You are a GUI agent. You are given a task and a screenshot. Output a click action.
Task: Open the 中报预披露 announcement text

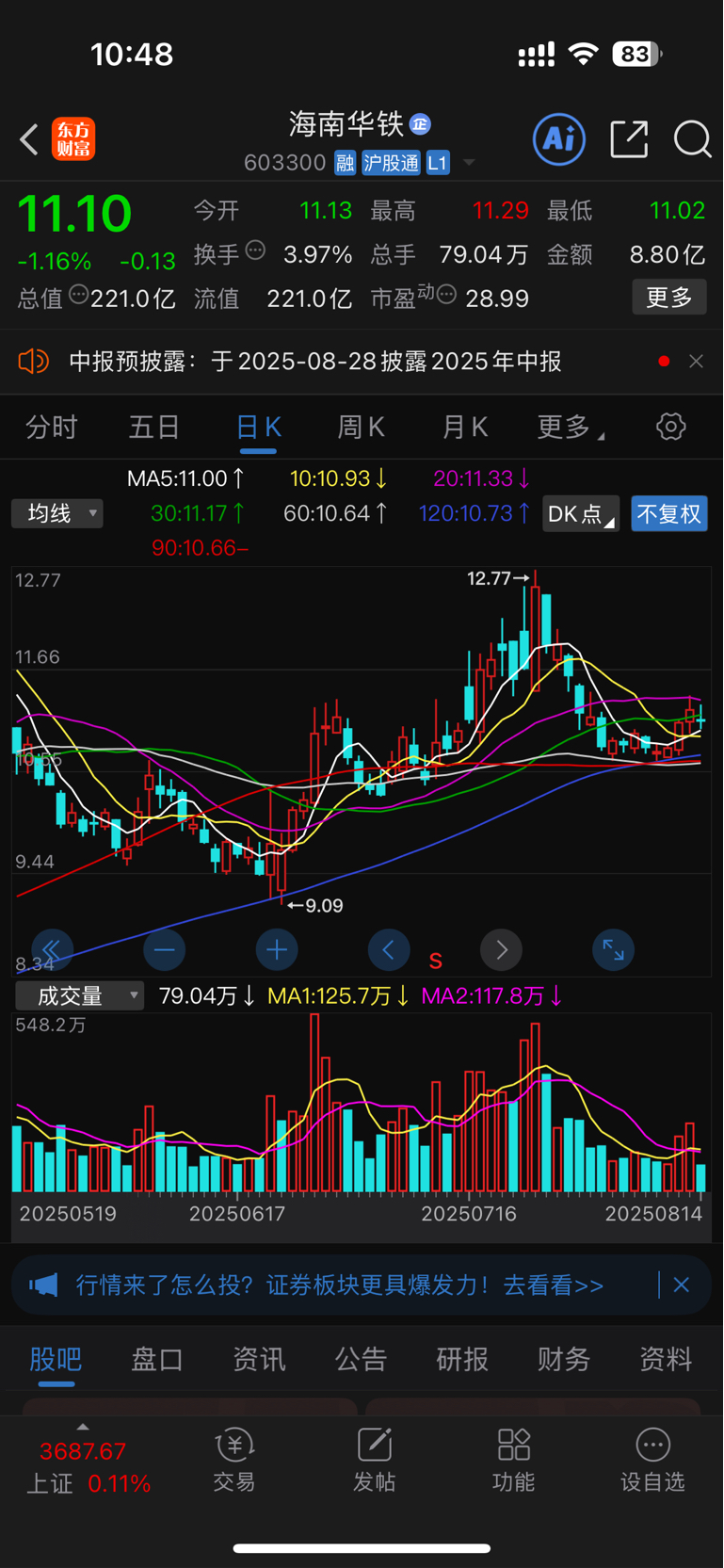tap(315, 362)
